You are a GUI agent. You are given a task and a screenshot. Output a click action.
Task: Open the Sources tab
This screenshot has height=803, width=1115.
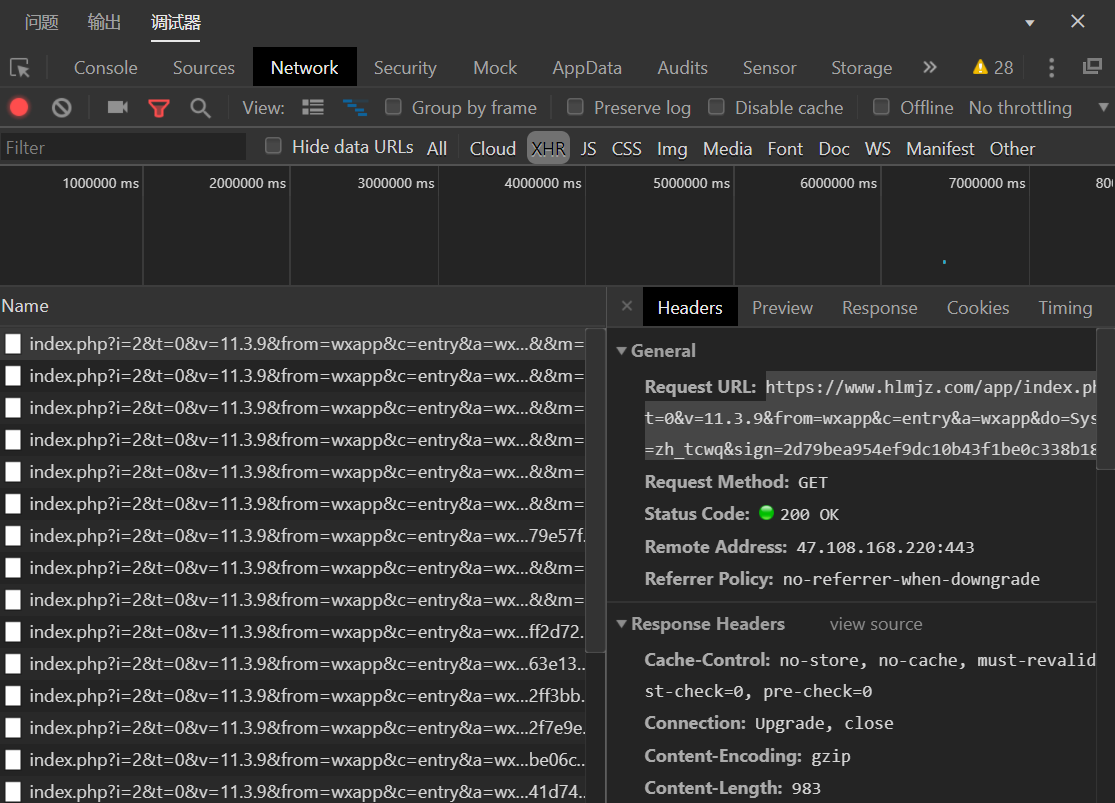[203, 68]
